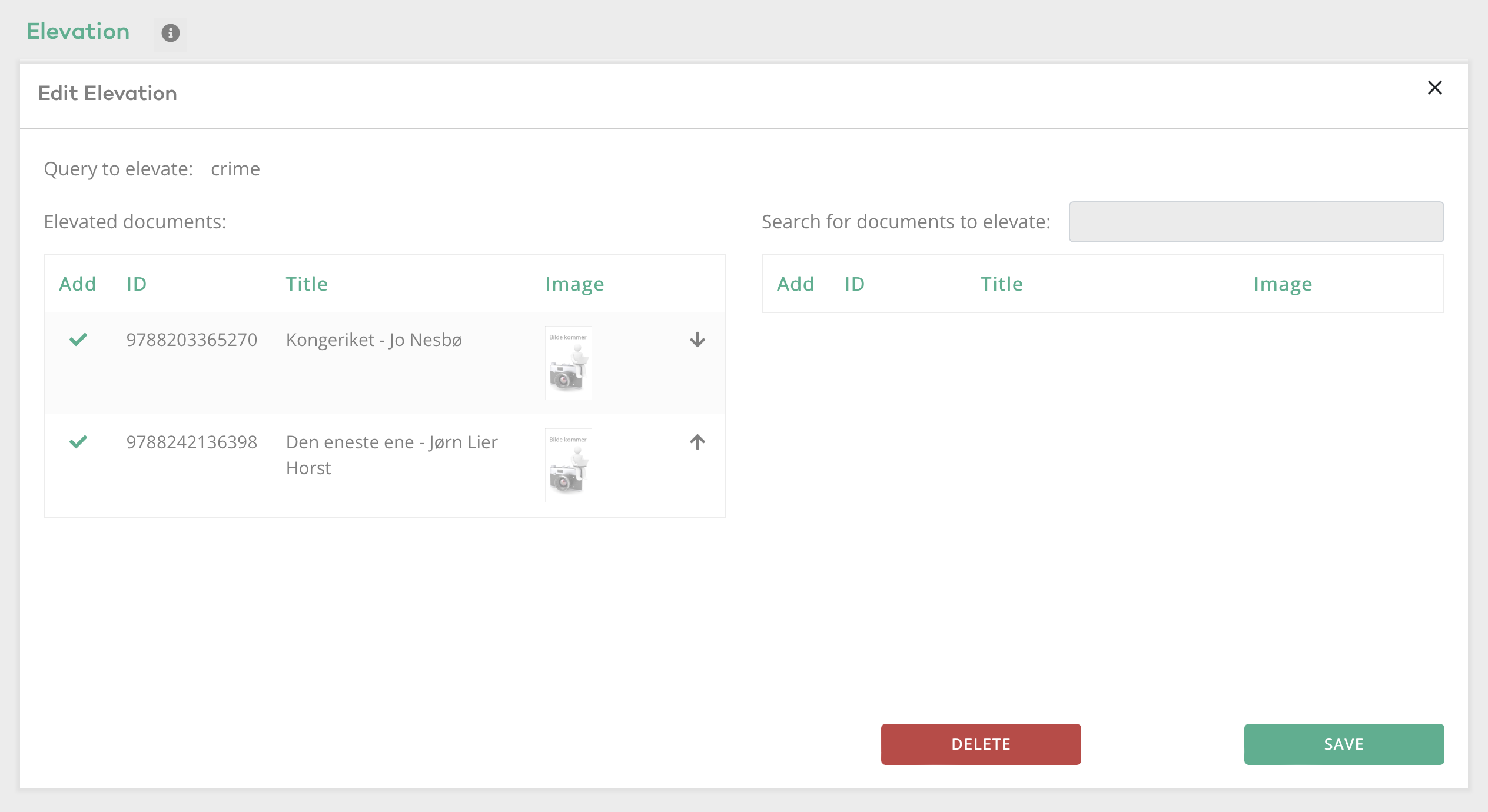
Task: Click the info icon next to Elevation
Action: [x=170, y=33]
